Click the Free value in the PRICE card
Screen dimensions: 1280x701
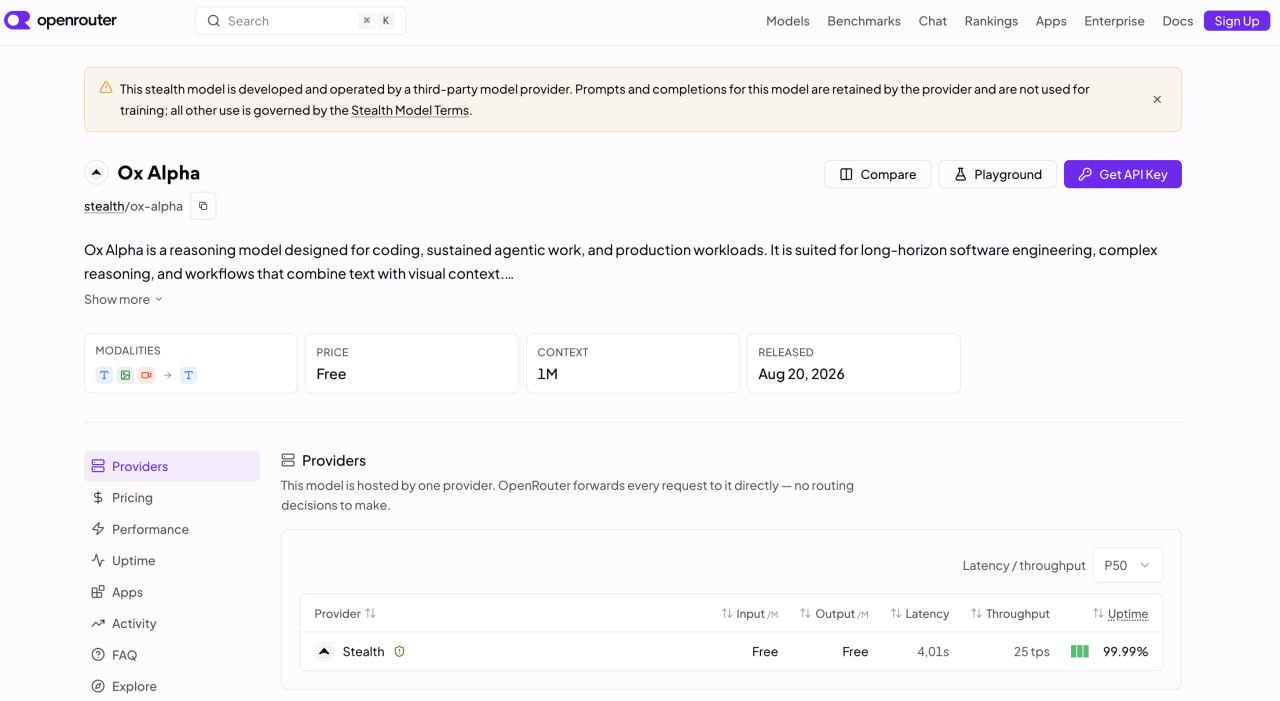[x=331, y=374]
